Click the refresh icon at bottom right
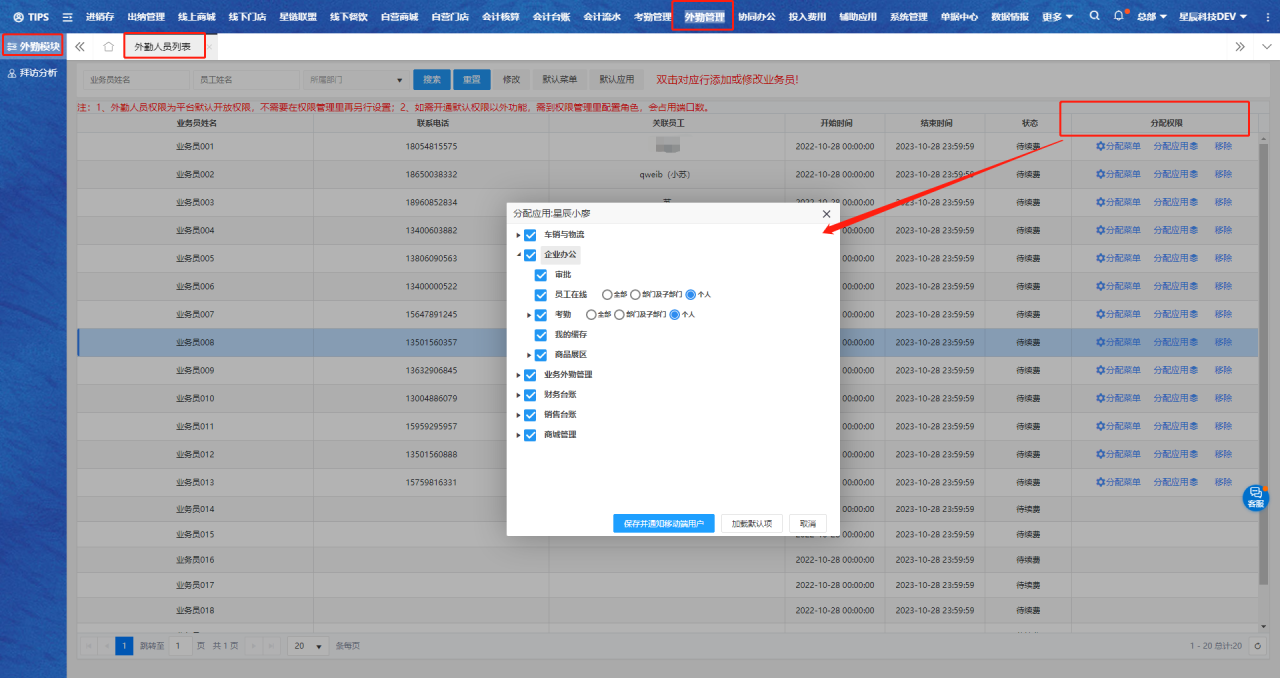Image resolution: width=1280 pixels, height=678 pixels. [1258, 646]
